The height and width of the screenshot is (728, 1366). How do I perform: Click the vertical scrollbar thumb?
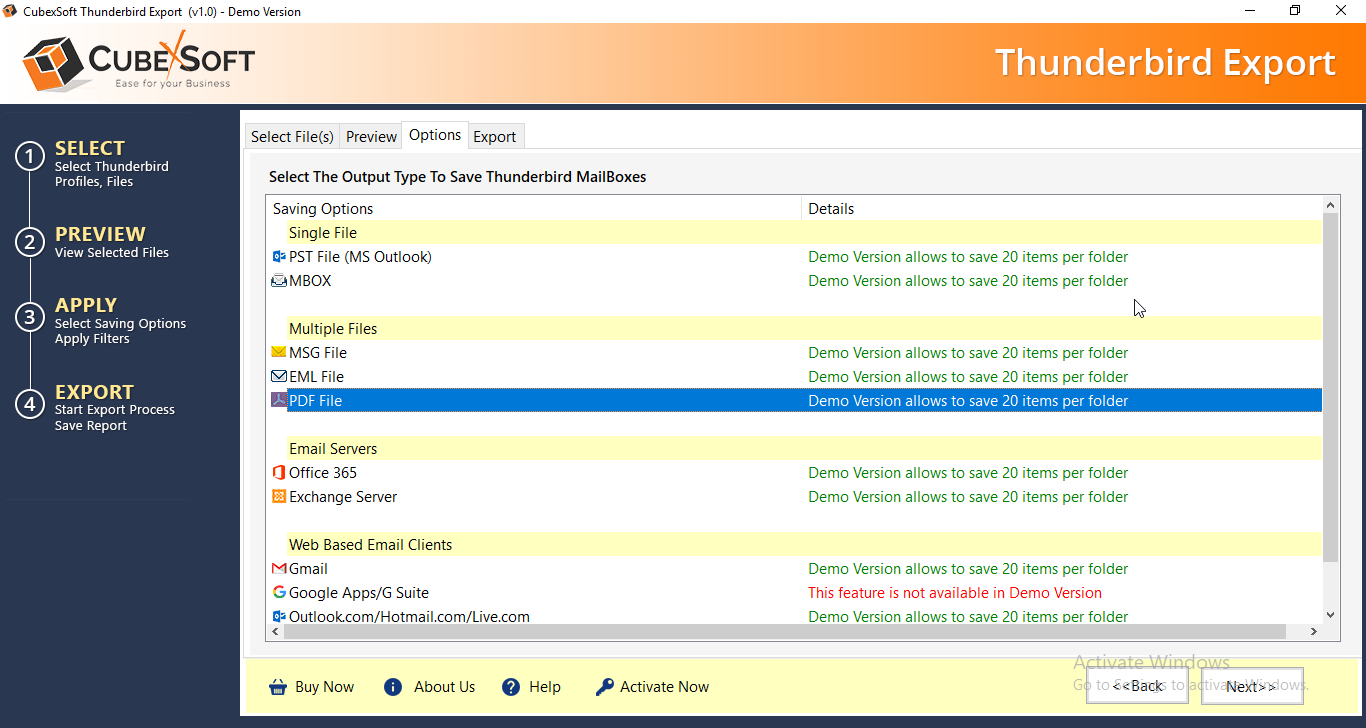(1330, 387)
